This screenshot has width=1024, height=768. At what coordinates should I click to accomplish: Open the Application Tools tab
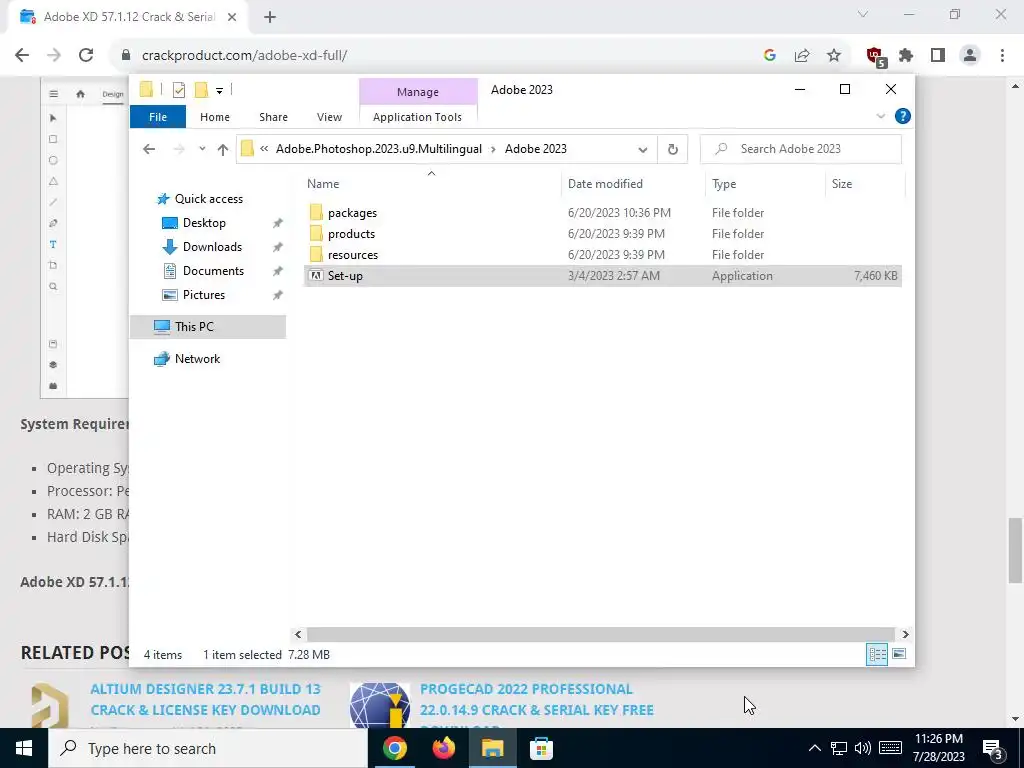pyautogui.click(x=417, y=117)
